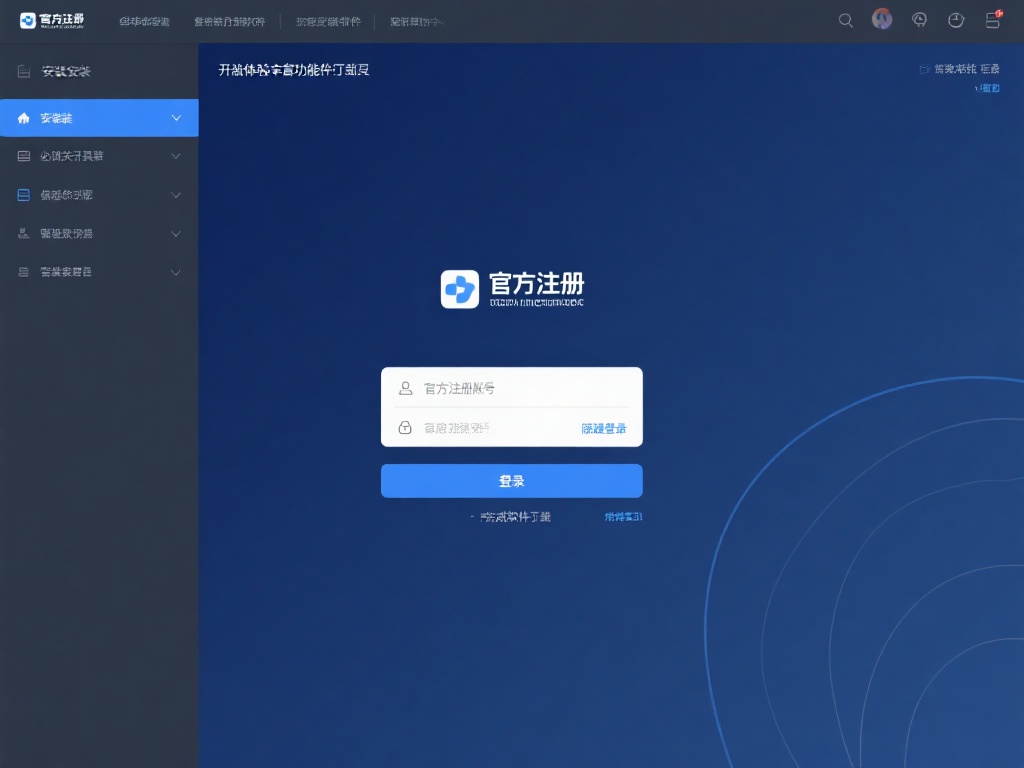Click the app logo in the top-left corner
Screen dimensions: 1024x768
(x=50, y=18)
